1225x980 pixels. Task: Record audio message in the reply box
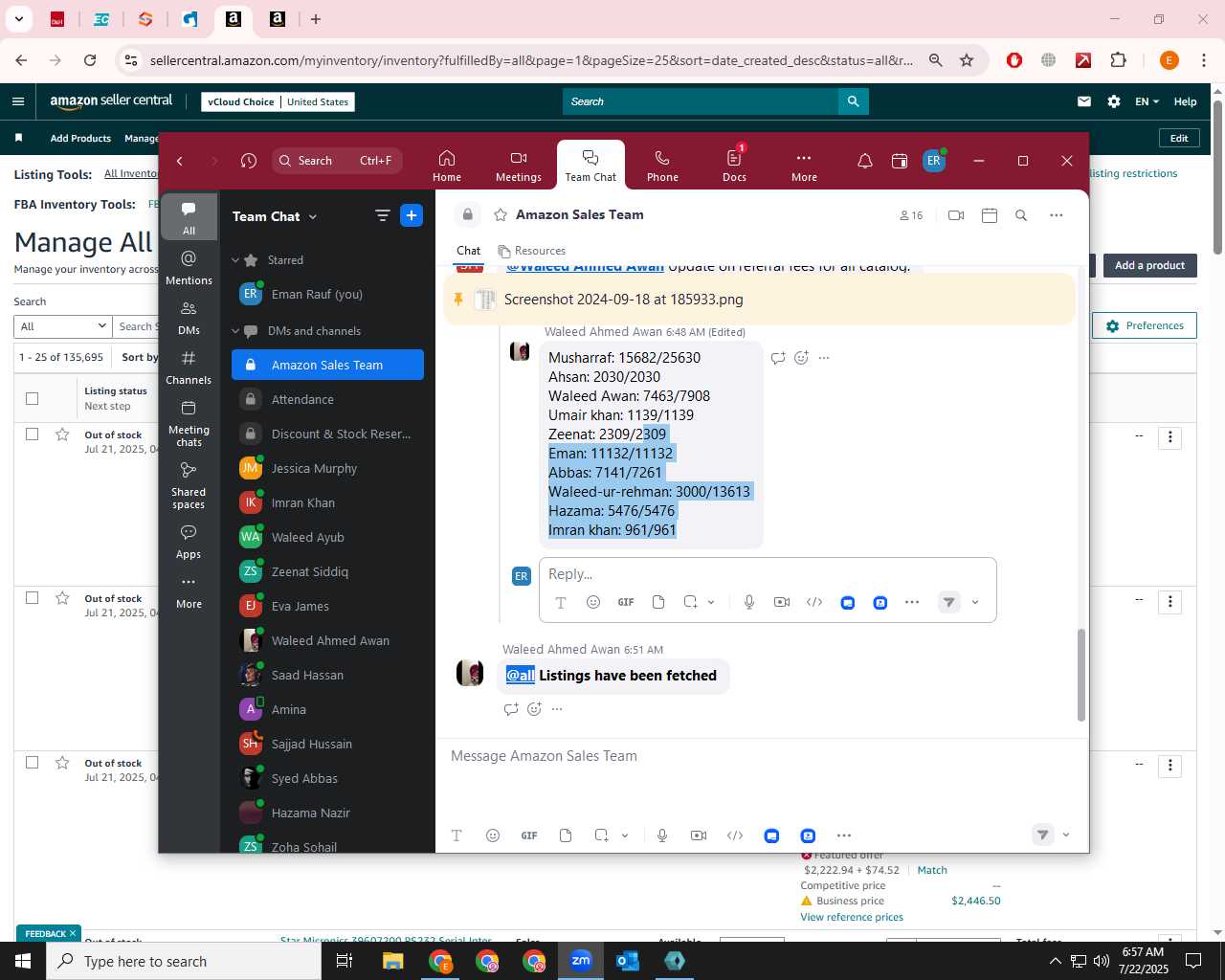749,602
